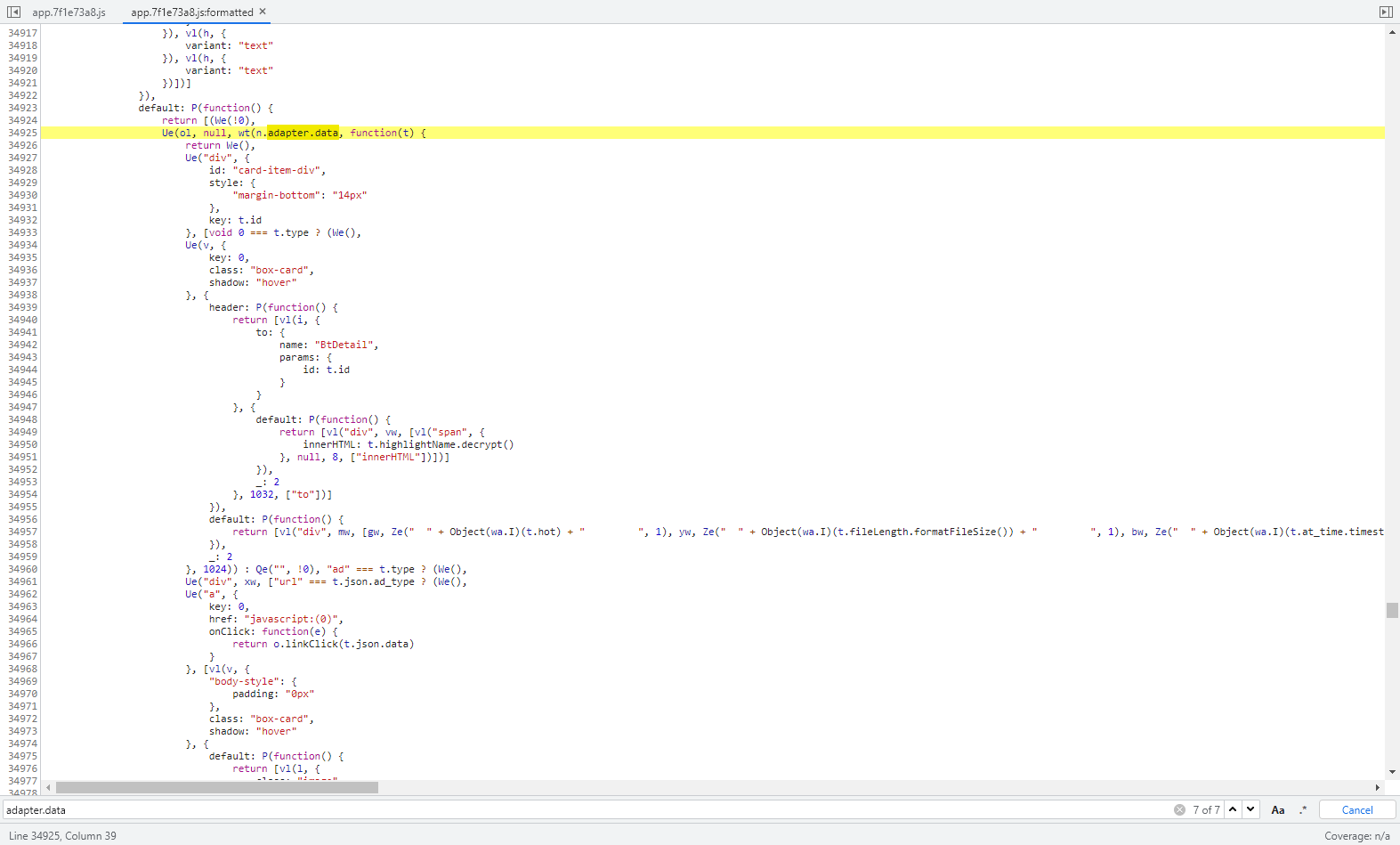Show the debugger sidebar on right
The width and height of the screenshot is (1400, 845).
[x=1386, y=12]
